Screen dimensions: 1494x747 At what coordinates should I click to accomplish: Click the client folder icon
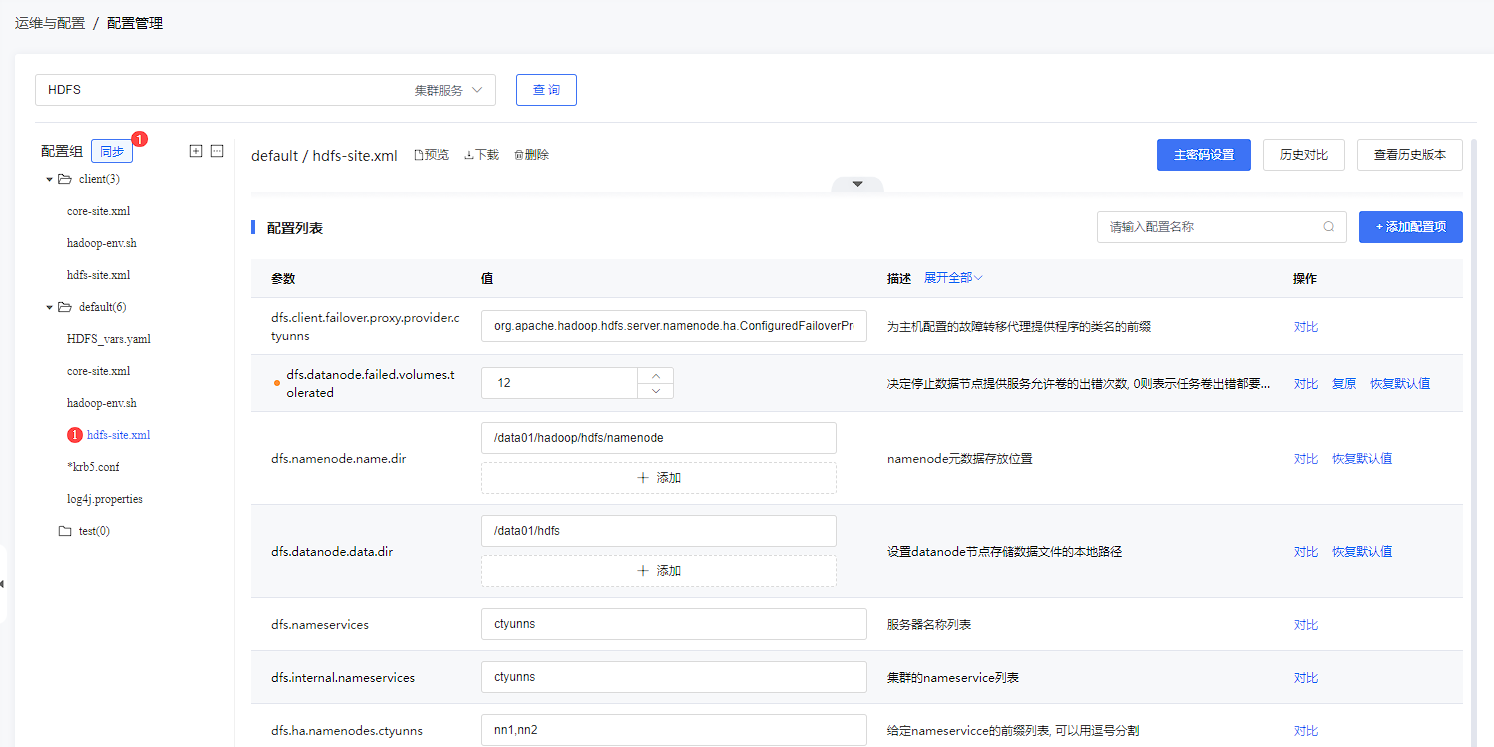[x=64, y=179]
